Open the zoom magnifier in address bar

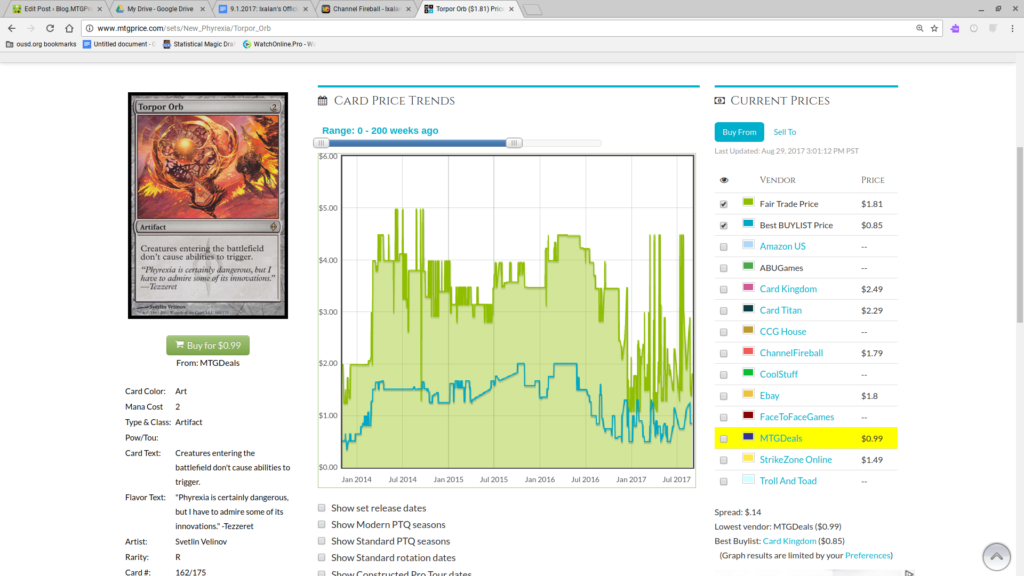coord(920,28)
